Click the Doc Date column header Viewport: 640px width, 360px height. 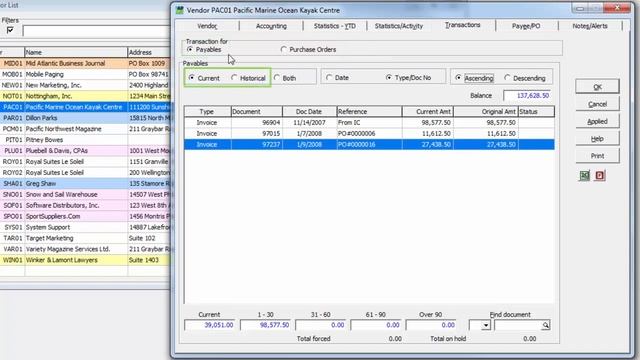point(309,111)
